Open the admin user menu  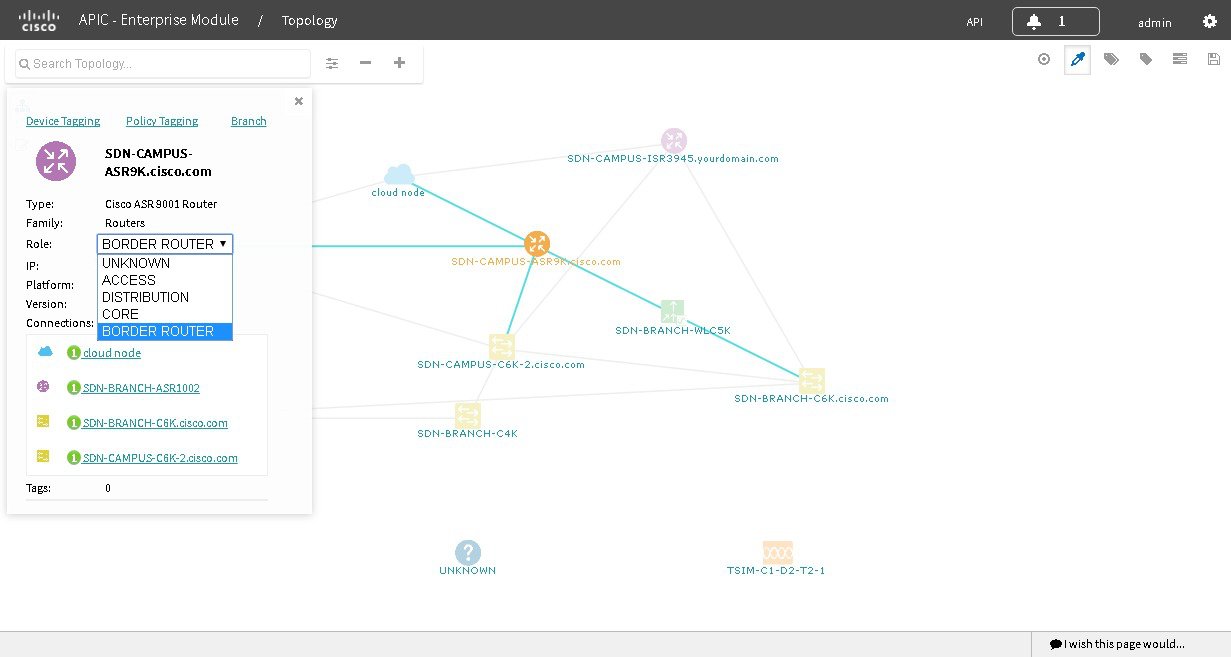tap(1154, 21)
